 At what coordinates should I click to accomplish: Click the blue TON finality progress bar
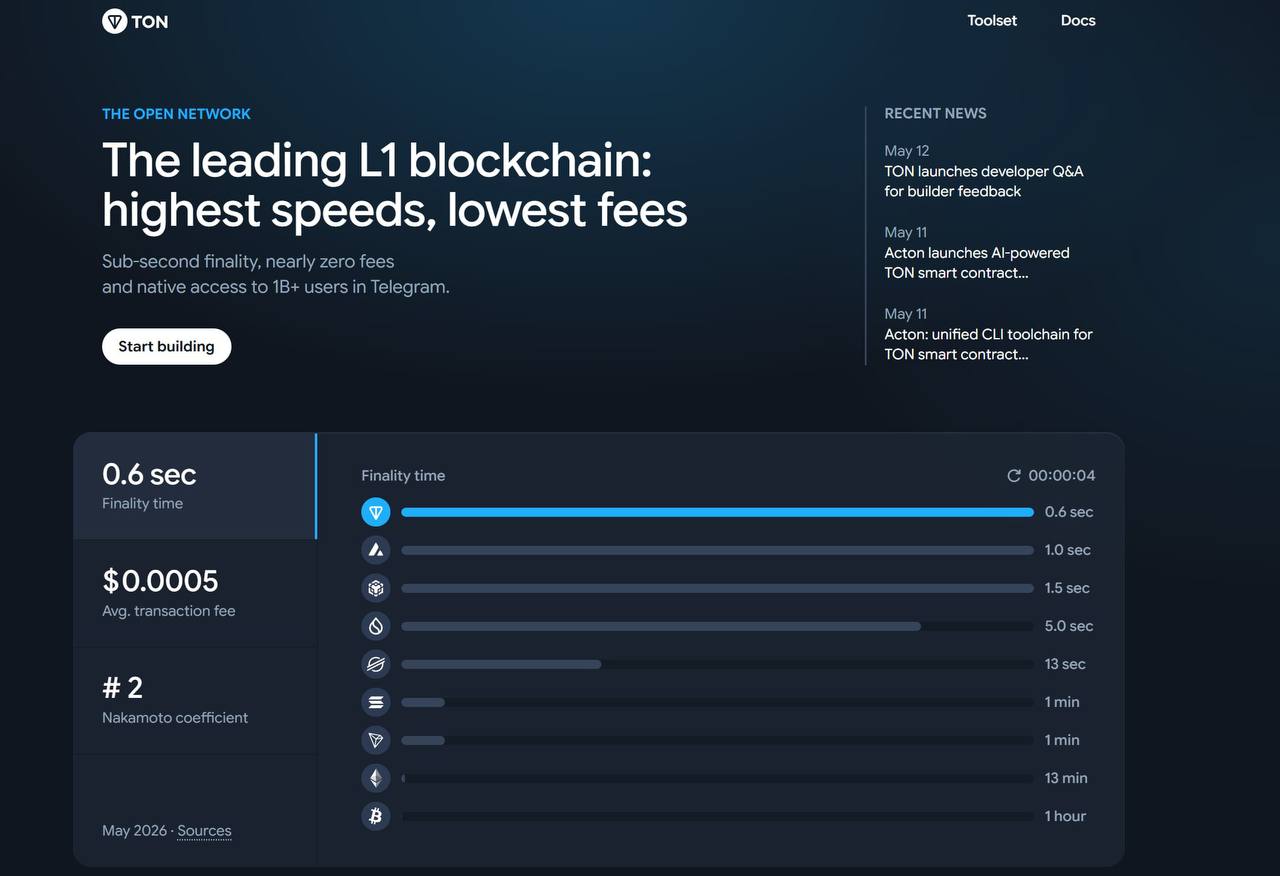click(717, 512)
